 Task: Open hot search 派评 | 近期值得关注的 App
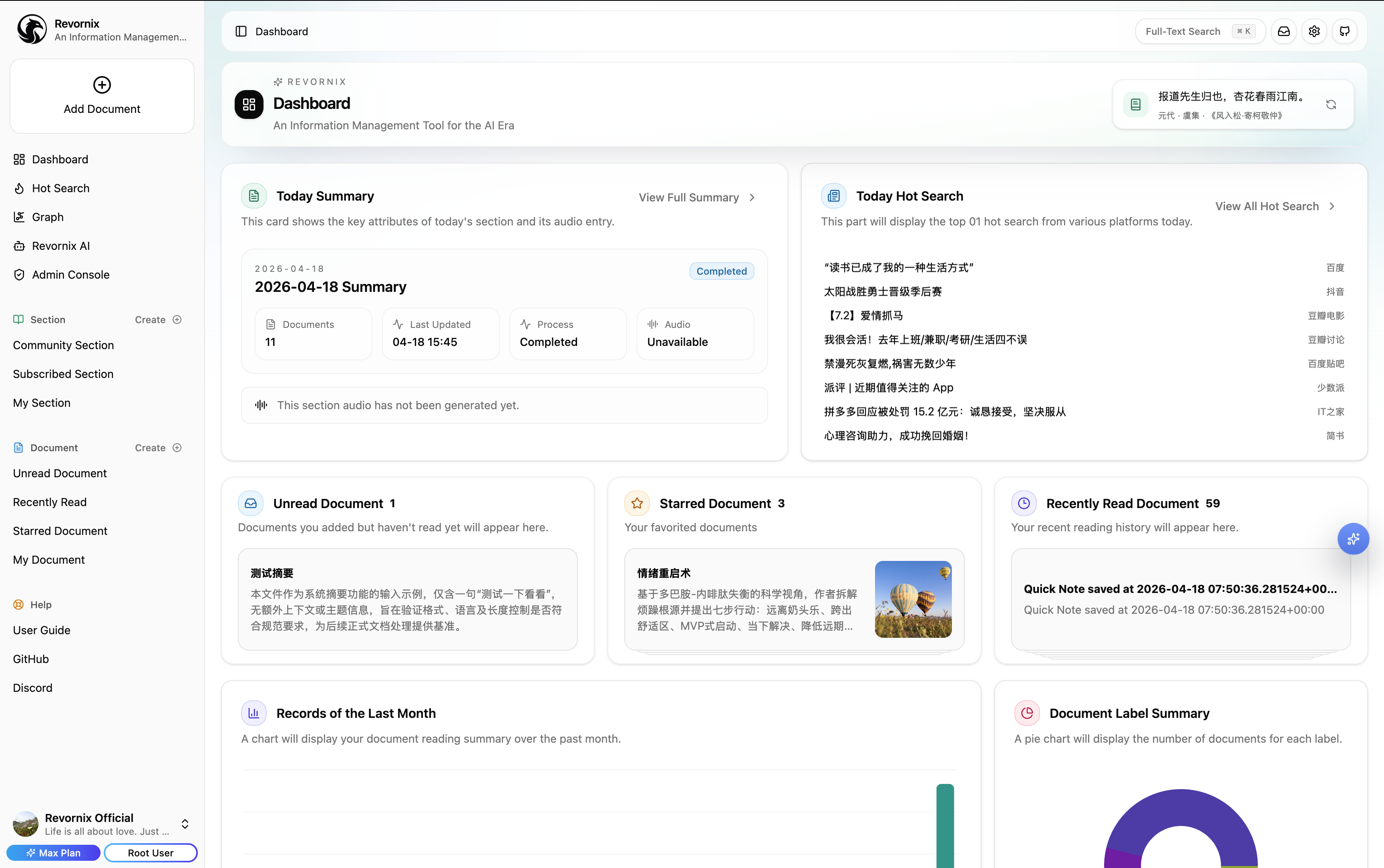tap(889, 388)
